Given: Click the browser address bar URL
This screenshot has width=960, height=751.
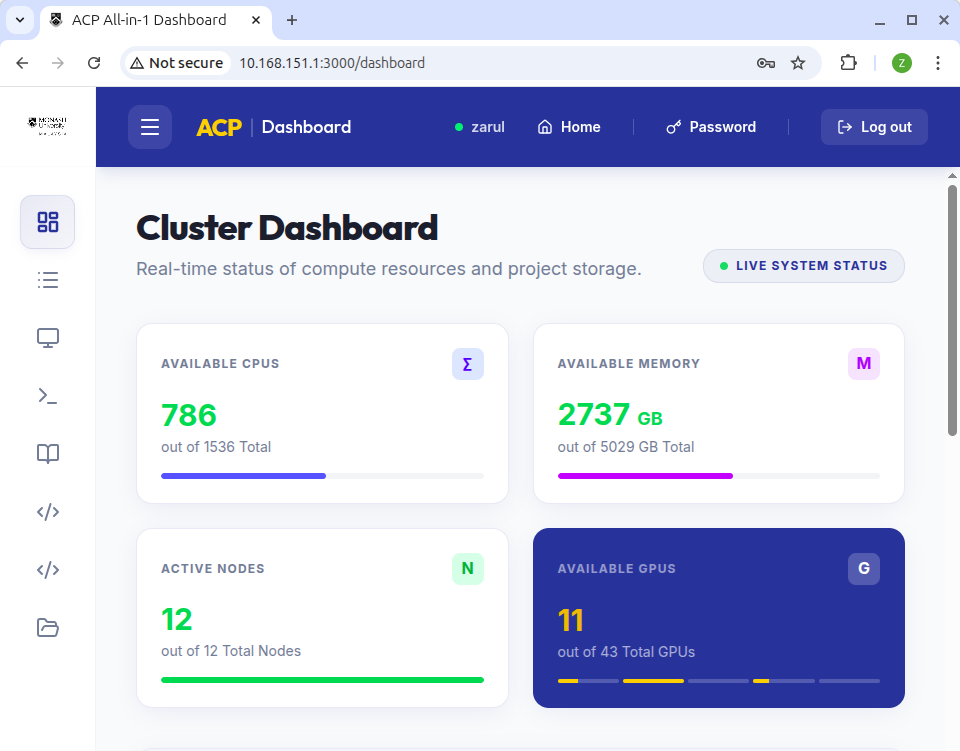Looking at the screenshot, I should (x=332, y=63).
